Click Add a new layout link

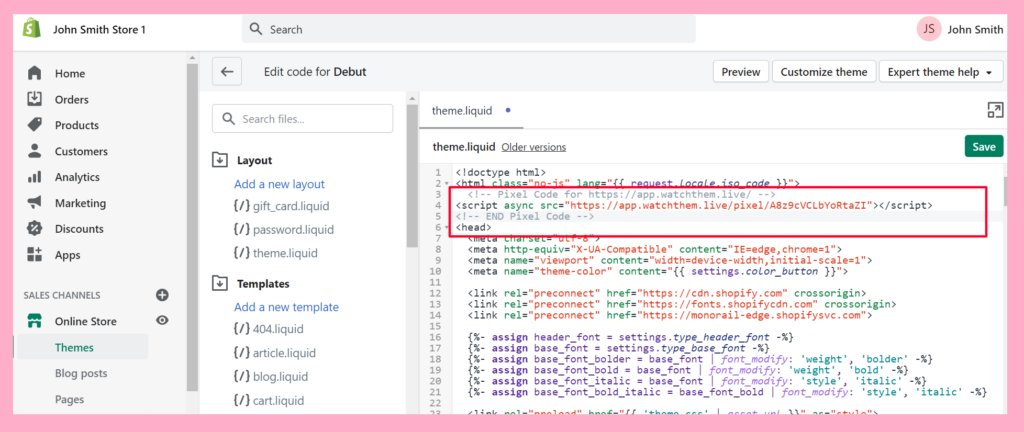(280, 184)
